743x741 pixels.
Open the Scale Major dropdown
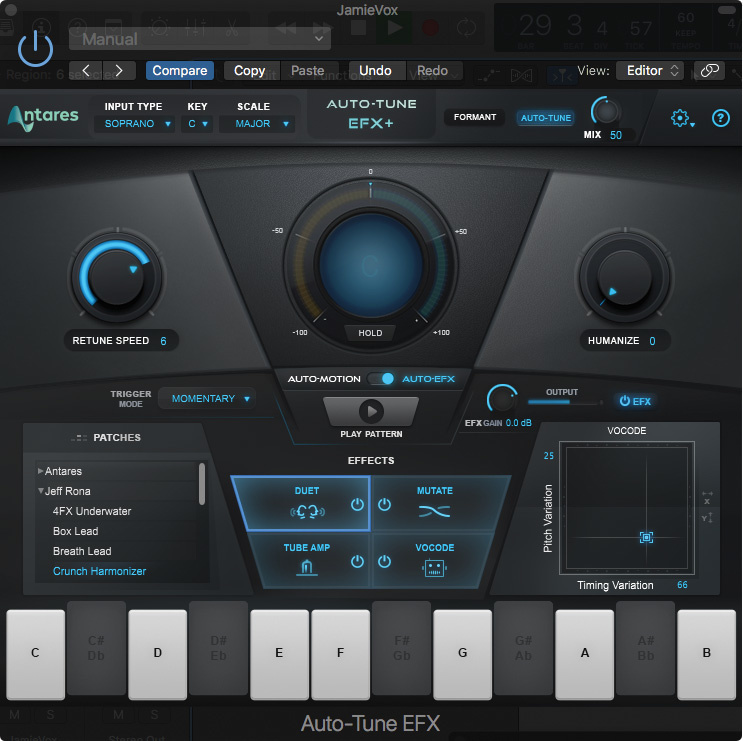coord(263,124)
